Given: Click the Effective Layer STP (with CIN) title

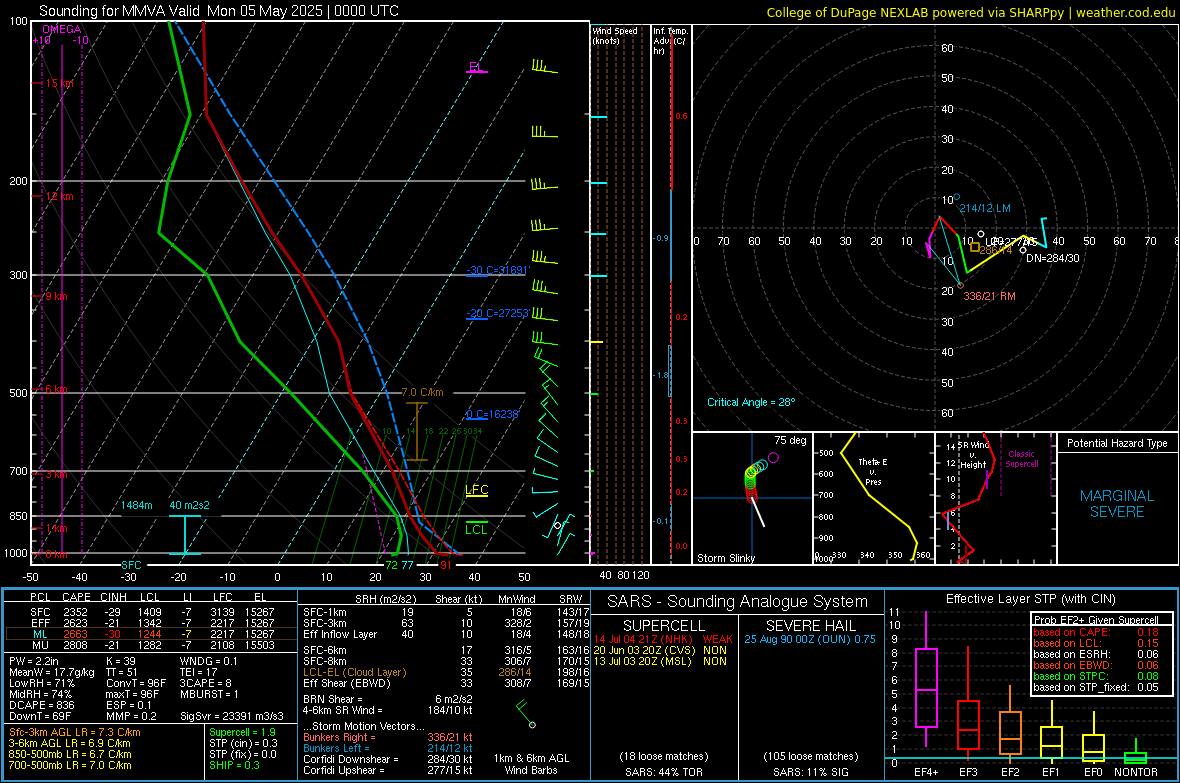Looking at the screenshot, I should pos(1030,599).
